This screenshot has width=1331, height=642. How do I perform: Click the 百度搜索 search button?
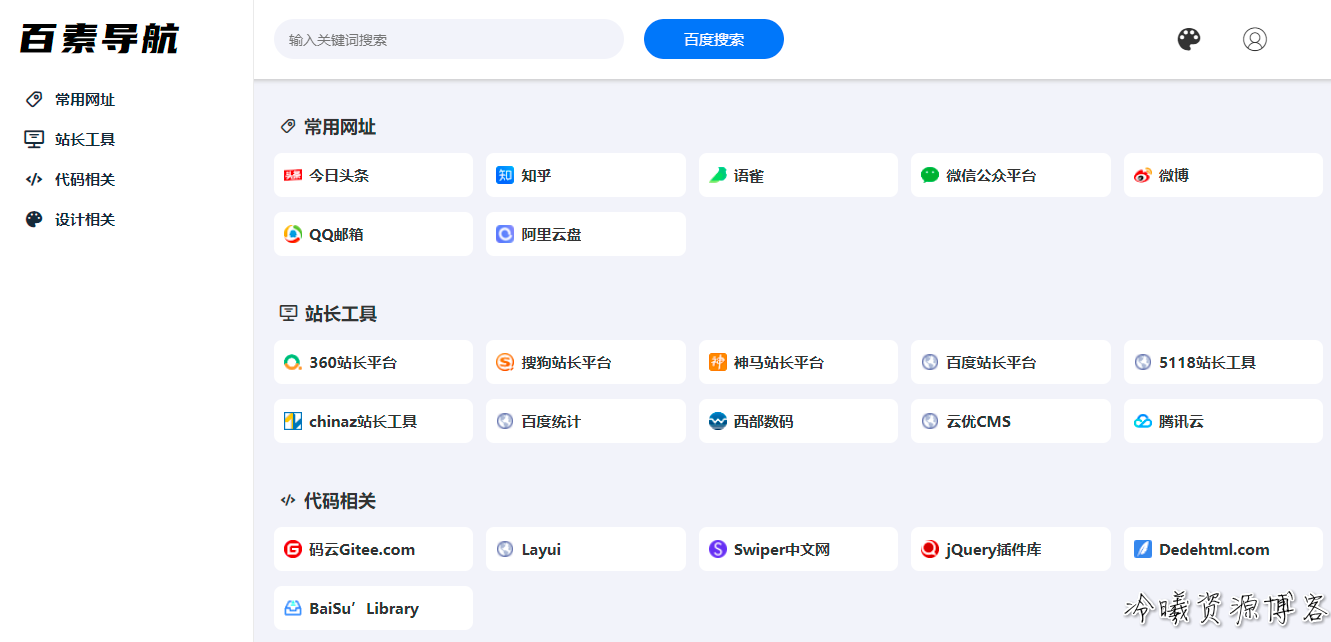714,39
